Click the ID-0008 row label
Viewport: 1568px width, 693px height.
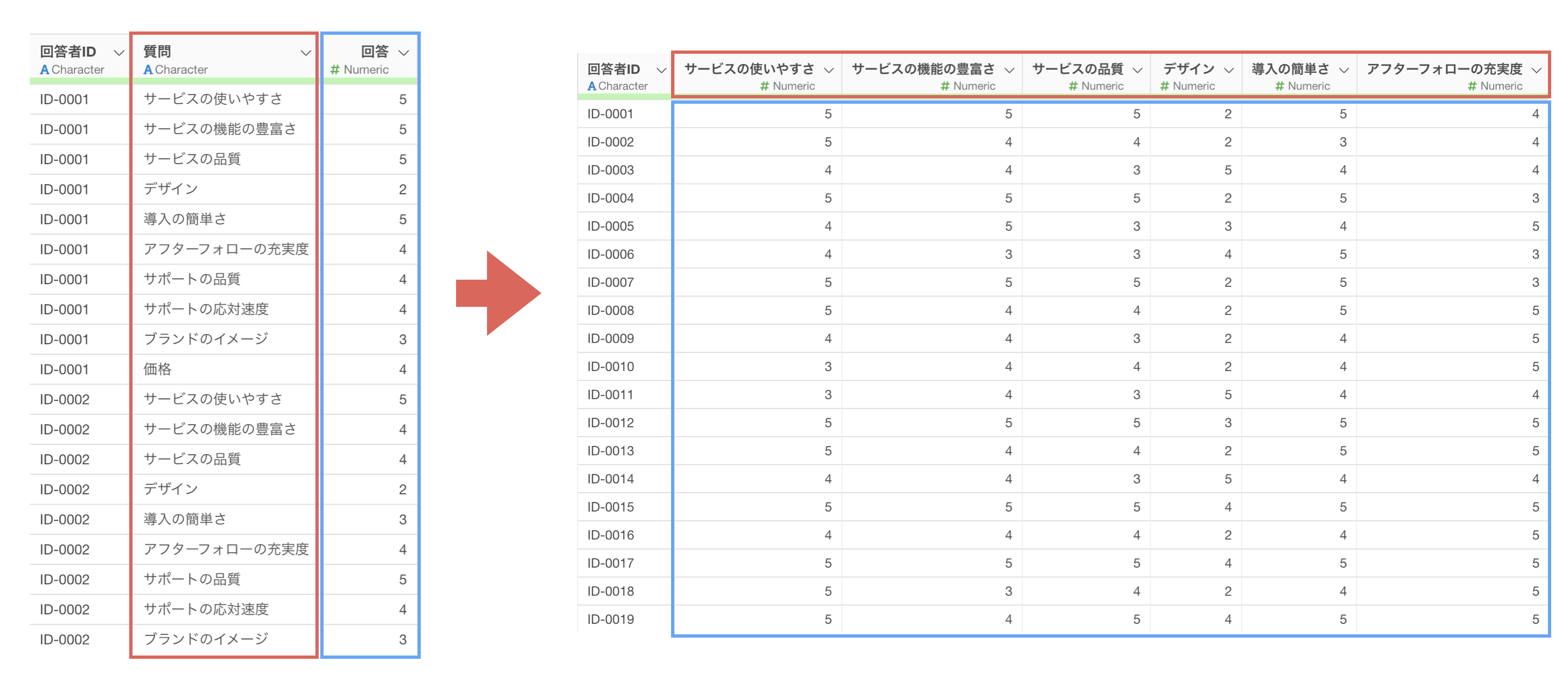(610, 311)
